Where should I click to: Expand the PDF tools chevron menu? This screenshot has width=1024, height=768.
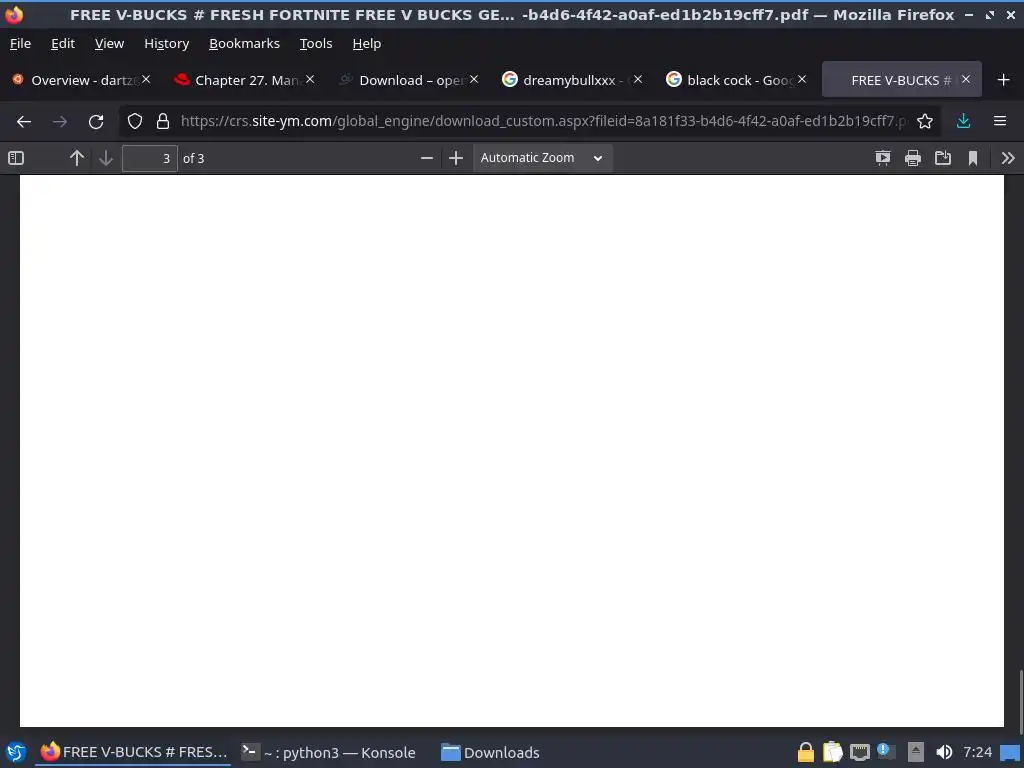click(x=1008, y=158)
